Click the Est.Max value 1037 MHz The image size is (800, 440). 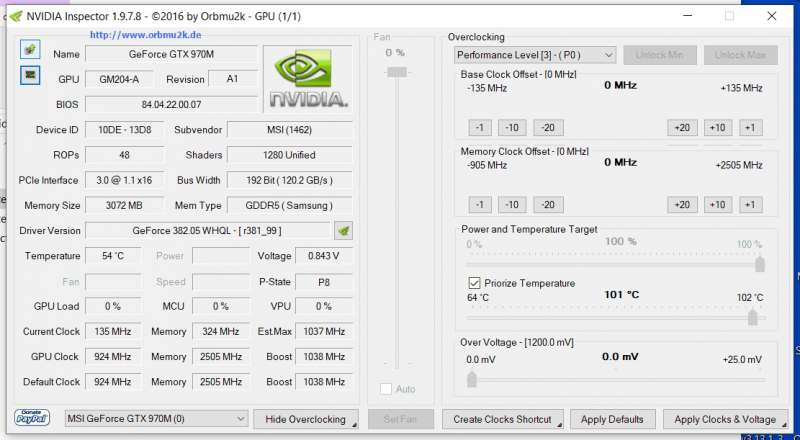click(x=324, y=332)
